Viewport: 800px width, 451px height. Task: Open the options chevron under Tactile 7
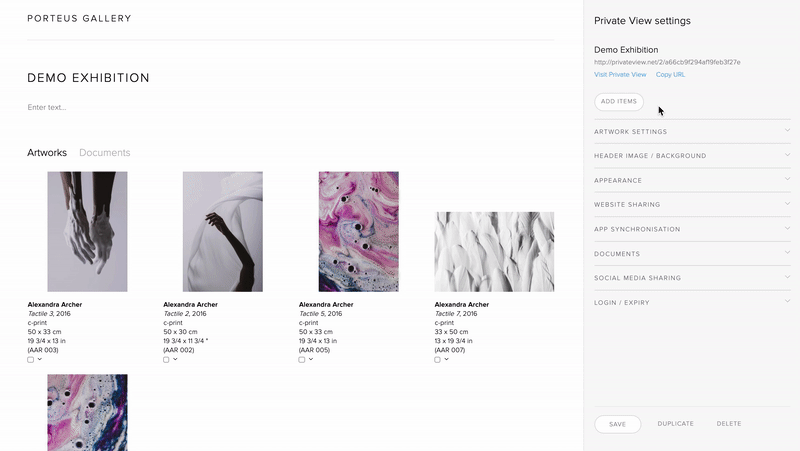tap(447, 359)
